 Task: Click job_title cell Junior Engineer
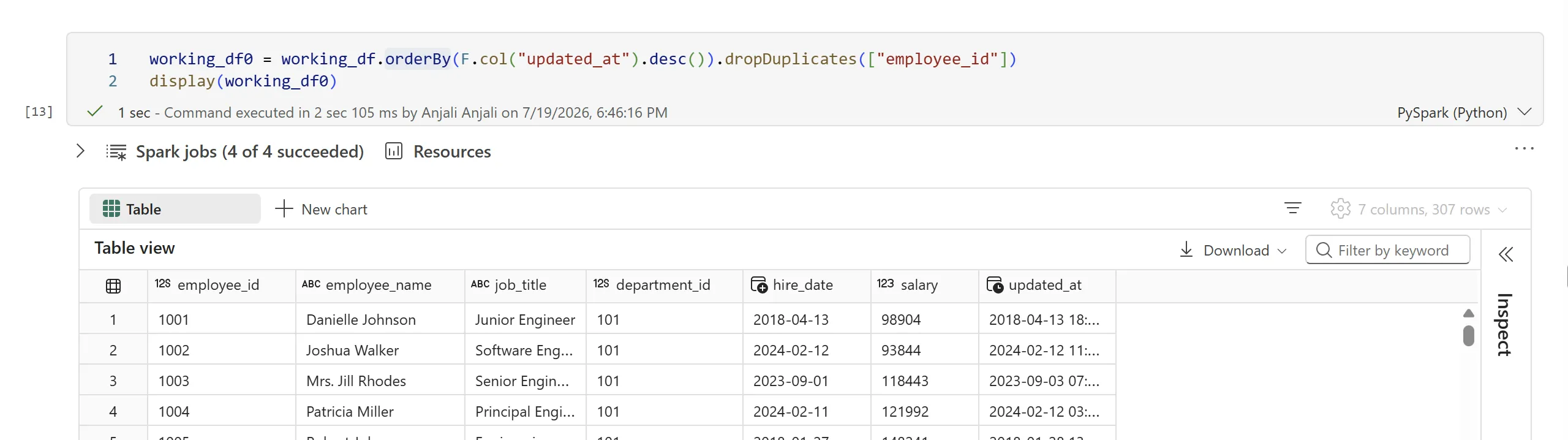click(x=526, y=319)
